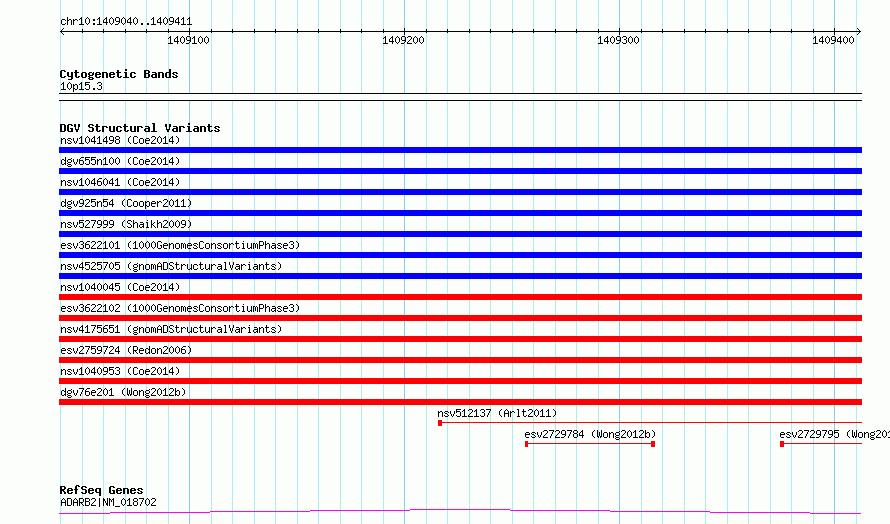
Task: Open nsv1040045 (Coe2014) variant label
Action: click(120, 287)
